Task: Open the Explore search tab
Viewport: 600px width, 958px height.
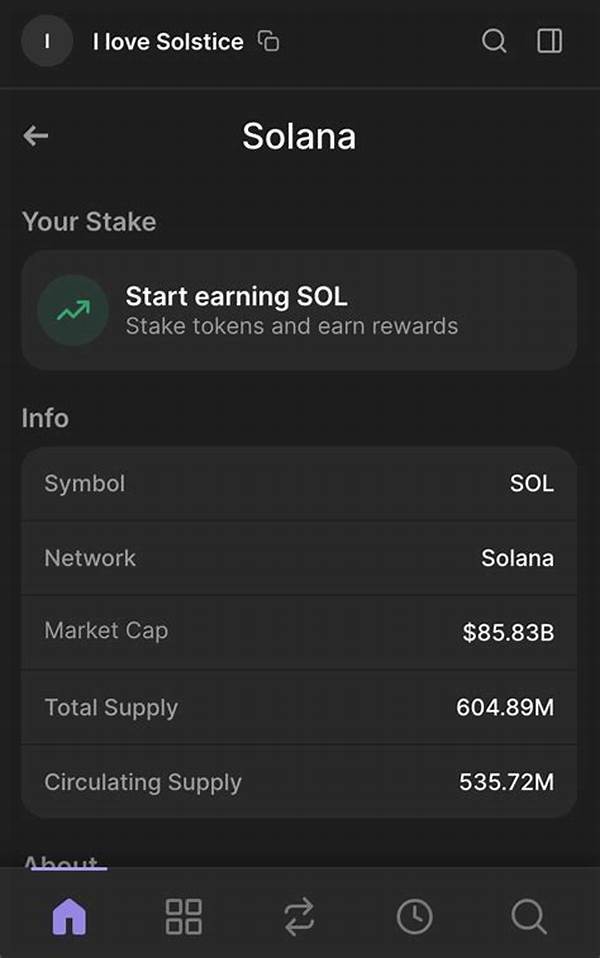Action: [x=528, y=916]
